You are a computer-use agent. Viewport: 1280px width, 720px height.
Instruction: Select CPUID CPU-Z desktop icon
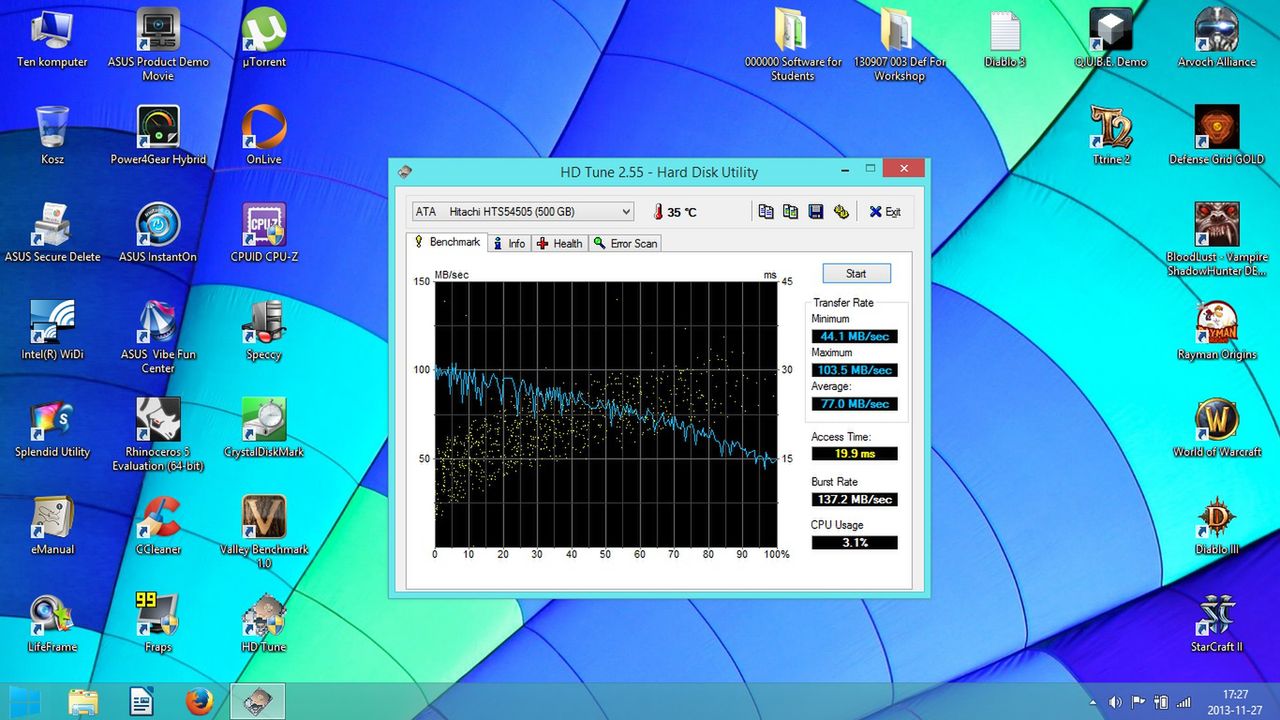pos(264,233)
